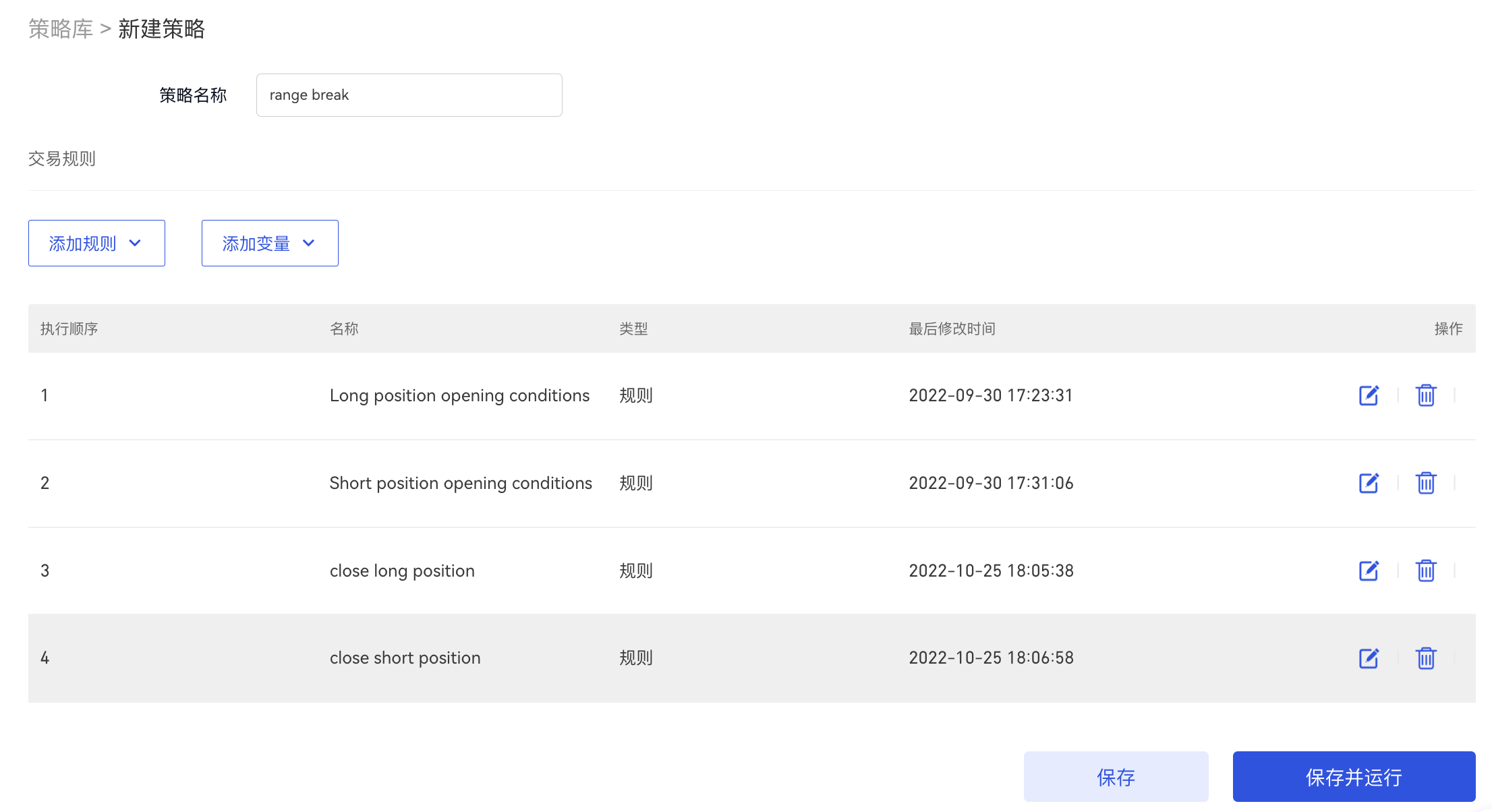The height and width of the screenshot is (812, 1492).
Task: Select the close short position row name
Action: (x=405, y=658)
